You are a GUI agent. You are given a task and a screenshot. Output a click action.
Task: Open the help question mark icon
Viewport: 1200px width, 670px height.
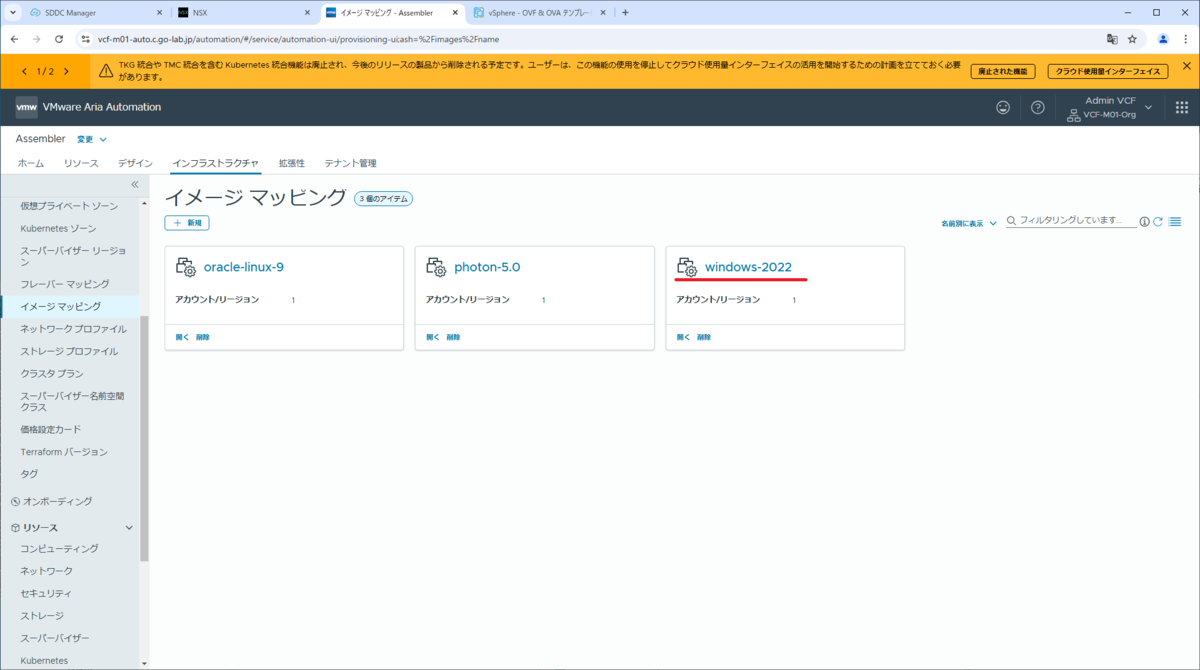(x=1038, y=107)
